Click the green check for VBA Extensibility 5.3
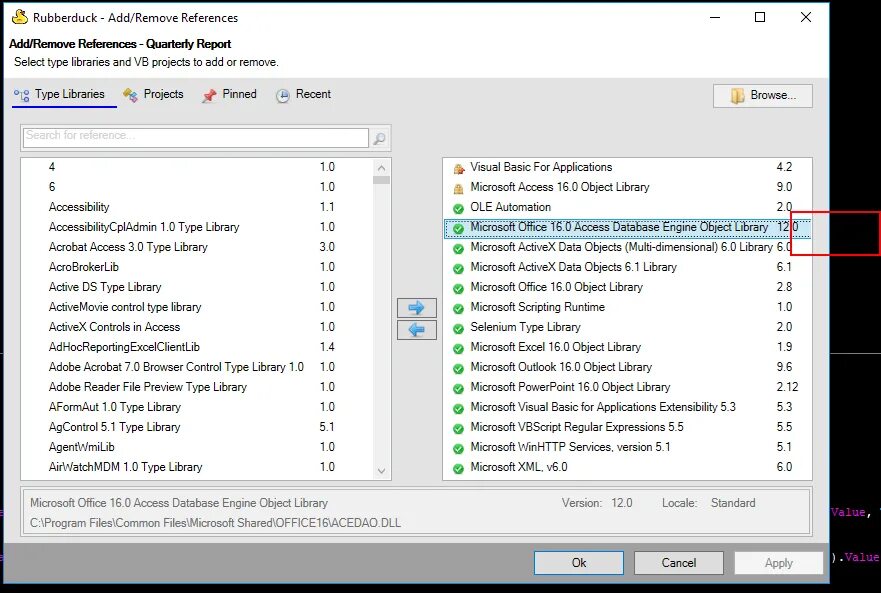The width and height of the screenshot is (881, 593). 458,409
